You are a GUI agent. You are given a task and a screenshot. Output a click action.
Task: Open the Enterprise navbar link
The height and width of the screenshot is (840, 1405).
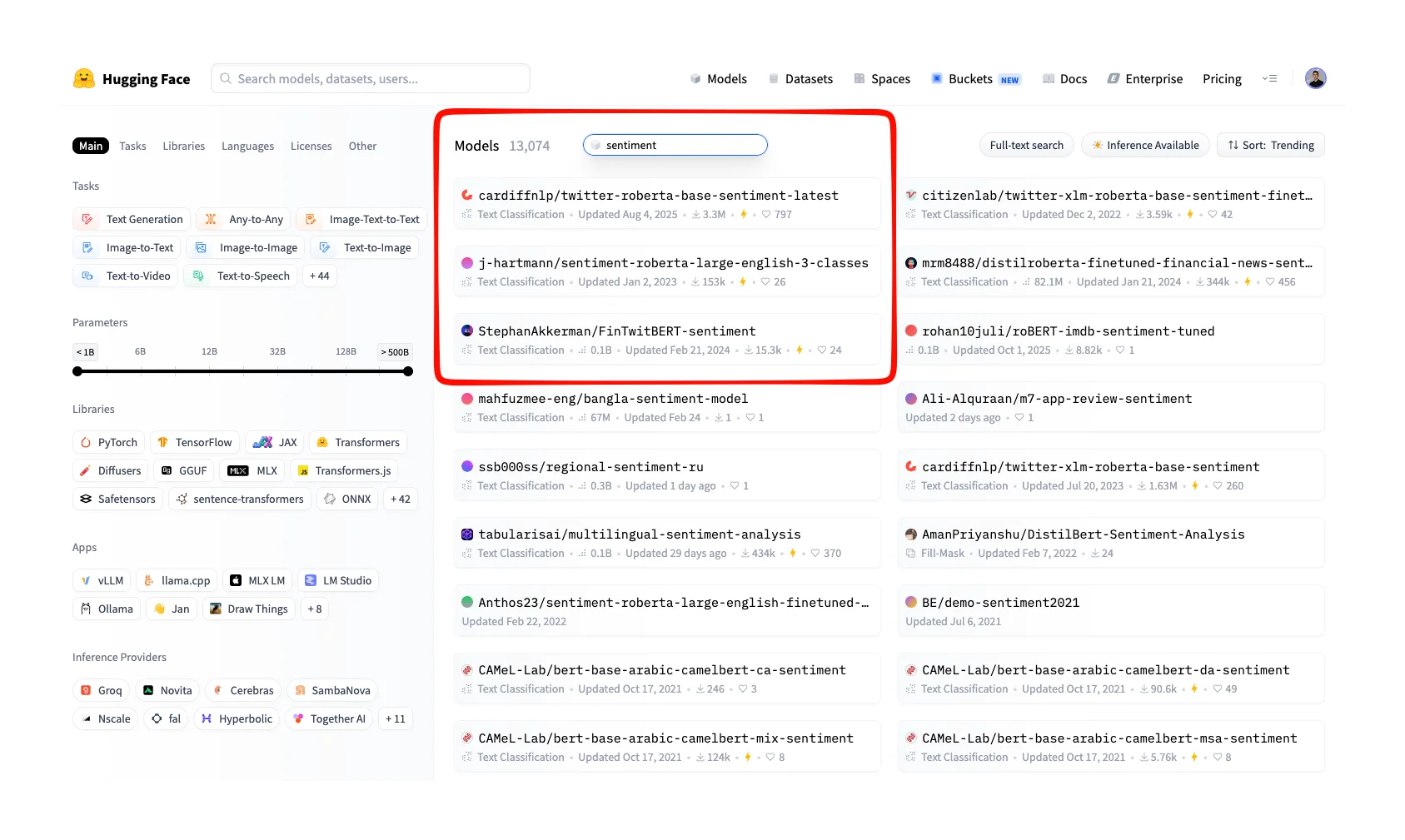click(x=1145, y=78)
